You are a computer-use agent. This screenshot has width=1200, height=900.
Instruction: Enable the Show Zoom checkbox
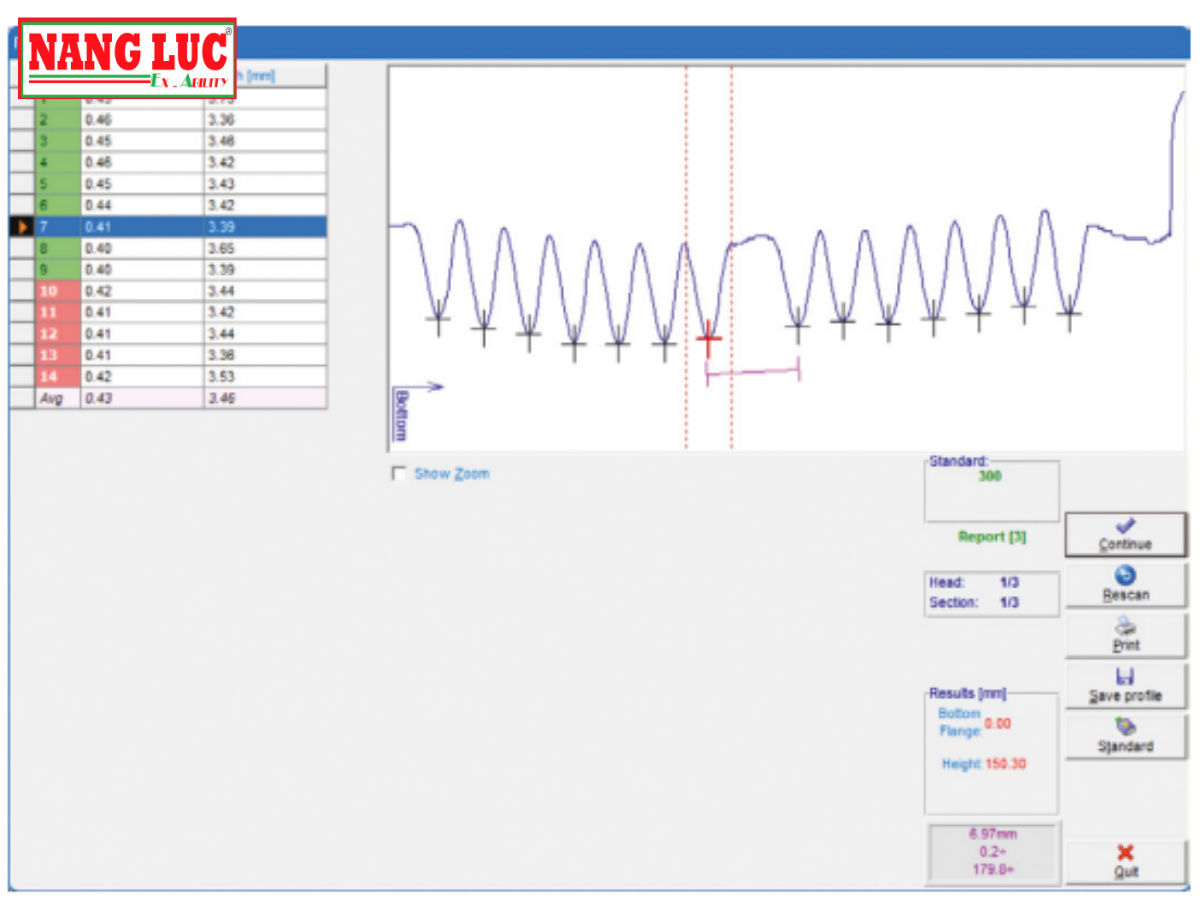(399, 474)
